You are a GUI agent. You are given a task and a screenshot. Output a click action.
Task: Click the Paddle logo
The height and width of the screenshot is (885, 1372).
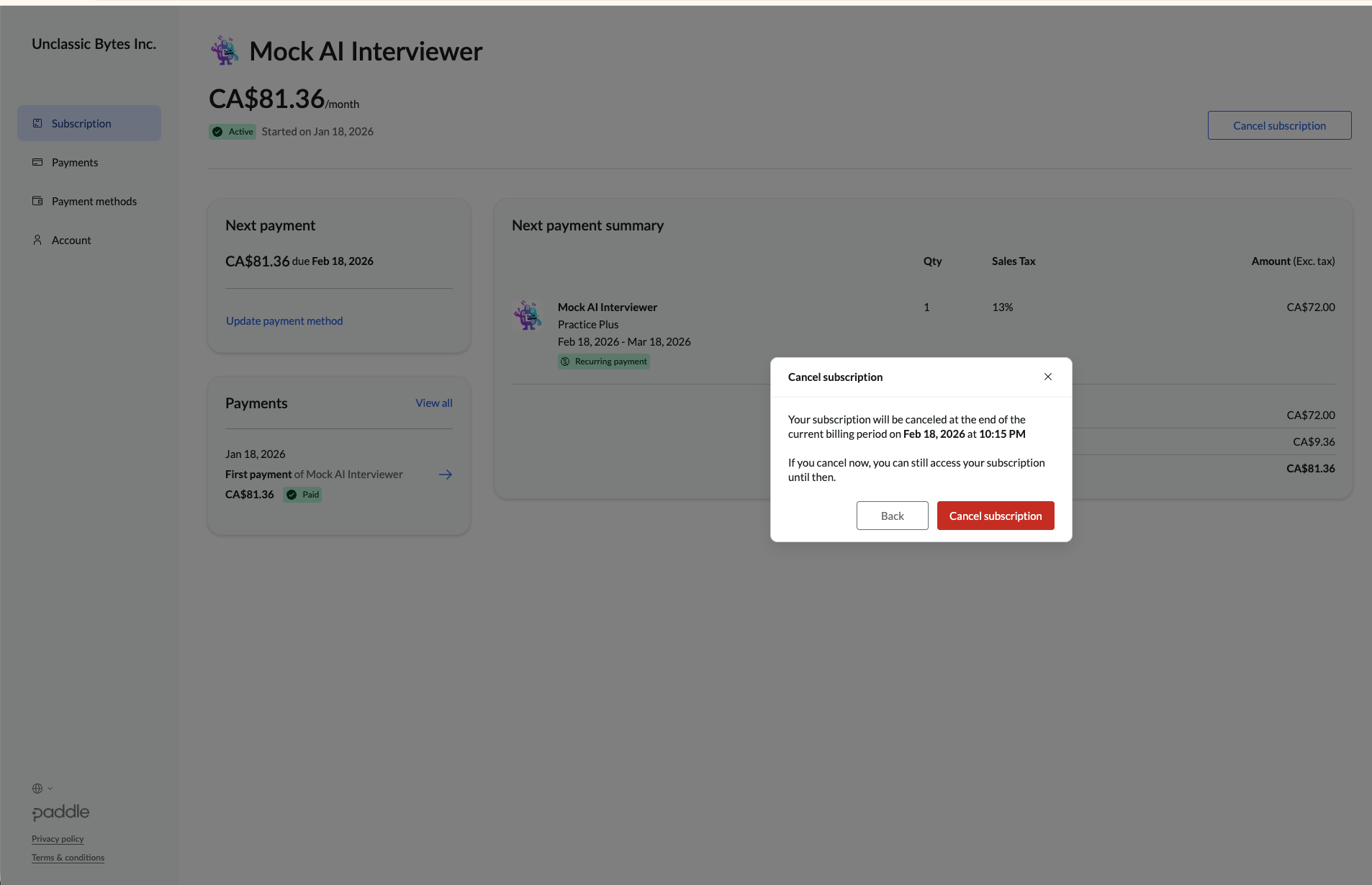(x=60, y=812)
